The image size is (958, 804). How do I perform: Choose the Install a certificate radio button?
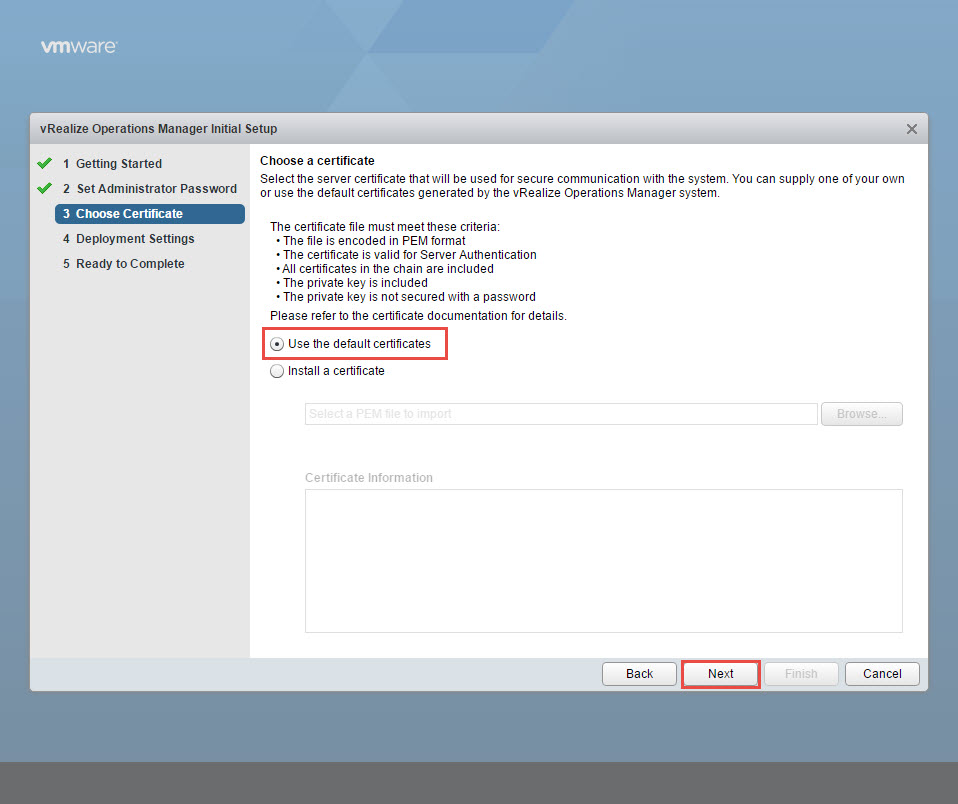click(x=278, y=371)
